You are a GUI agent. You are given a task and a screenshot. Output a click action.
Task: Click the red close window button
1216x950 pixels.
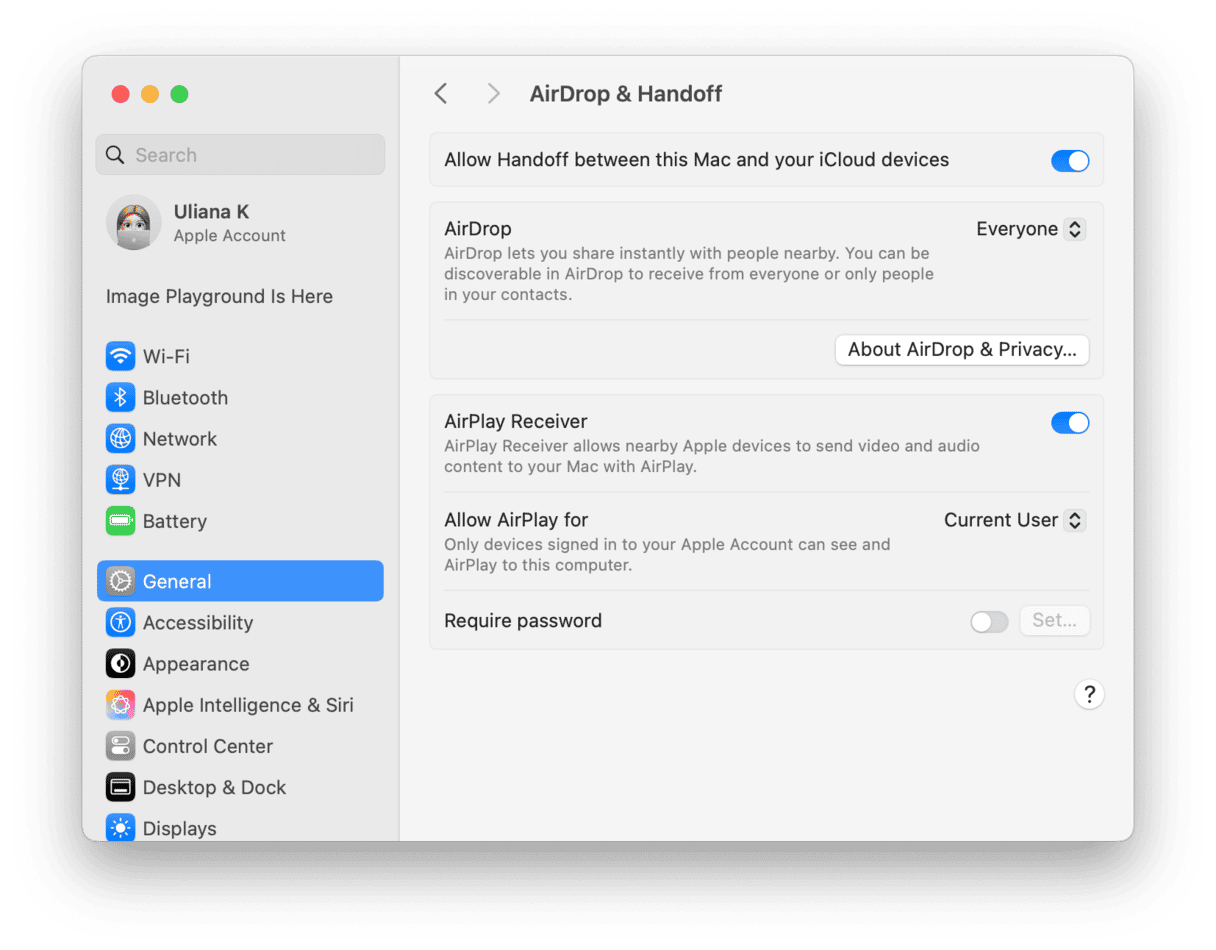121,94
